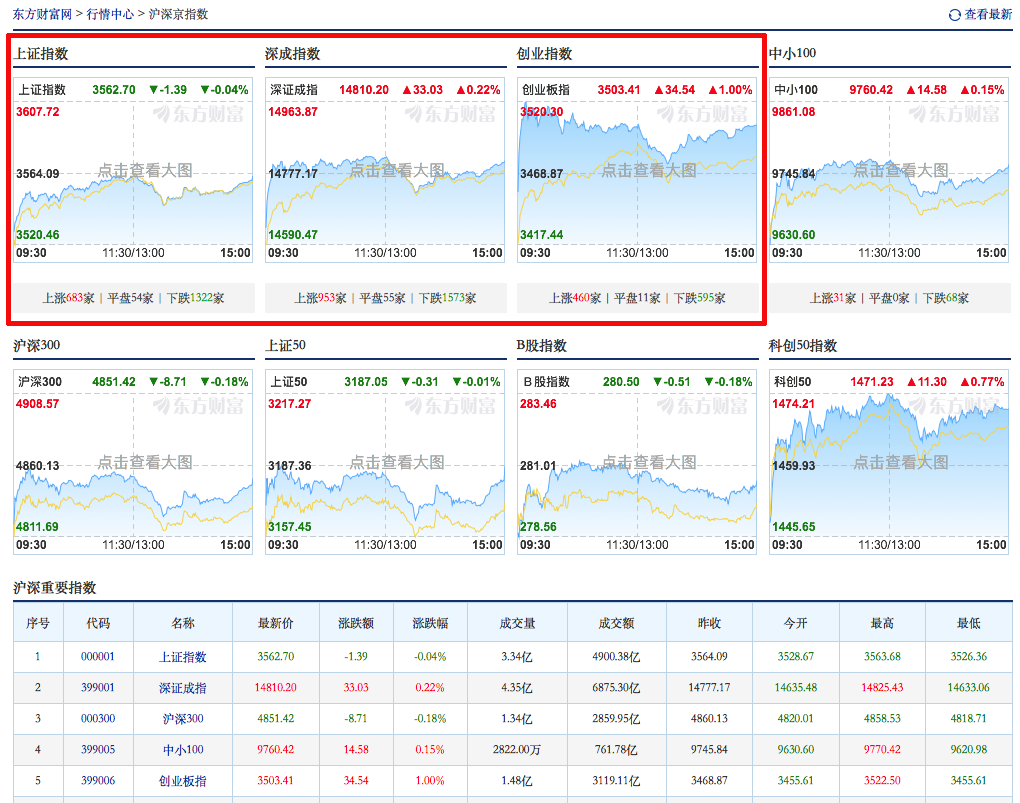Open stock code 000001 link
Image resolution: width=1020 pixels, height=803 pixels.
(x=98, y=657)
